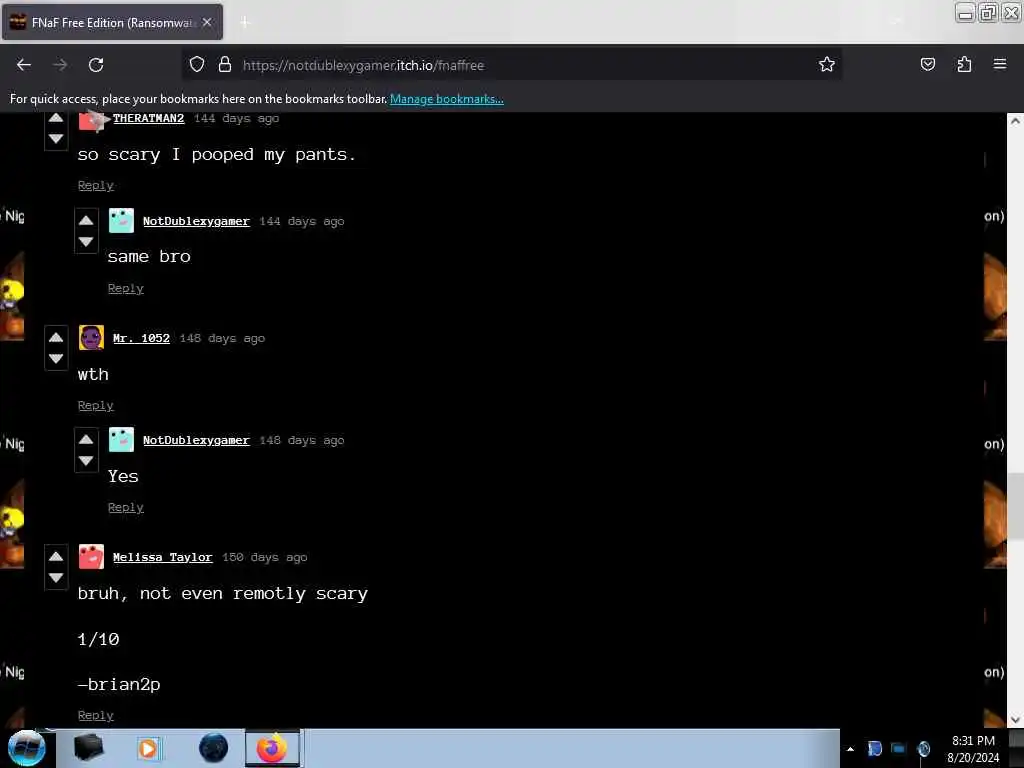The width and height of the screenshot is (1024, 768).
Task: Upvote THERATMAN2's comment
Action: tap(56, 118)
